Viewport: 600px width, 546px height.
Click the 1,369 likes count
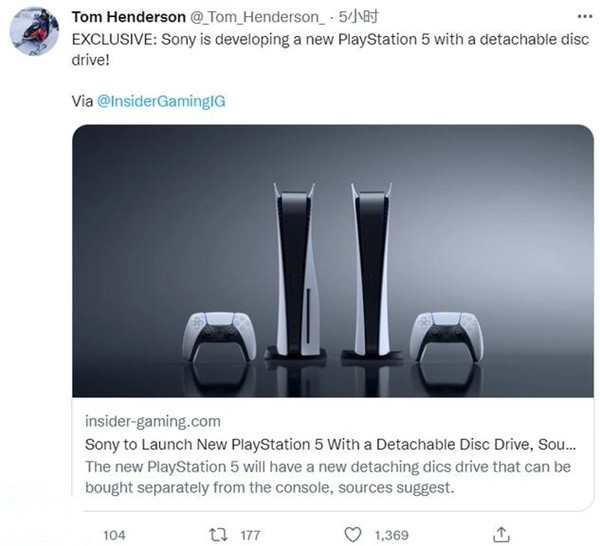[391, 535]
